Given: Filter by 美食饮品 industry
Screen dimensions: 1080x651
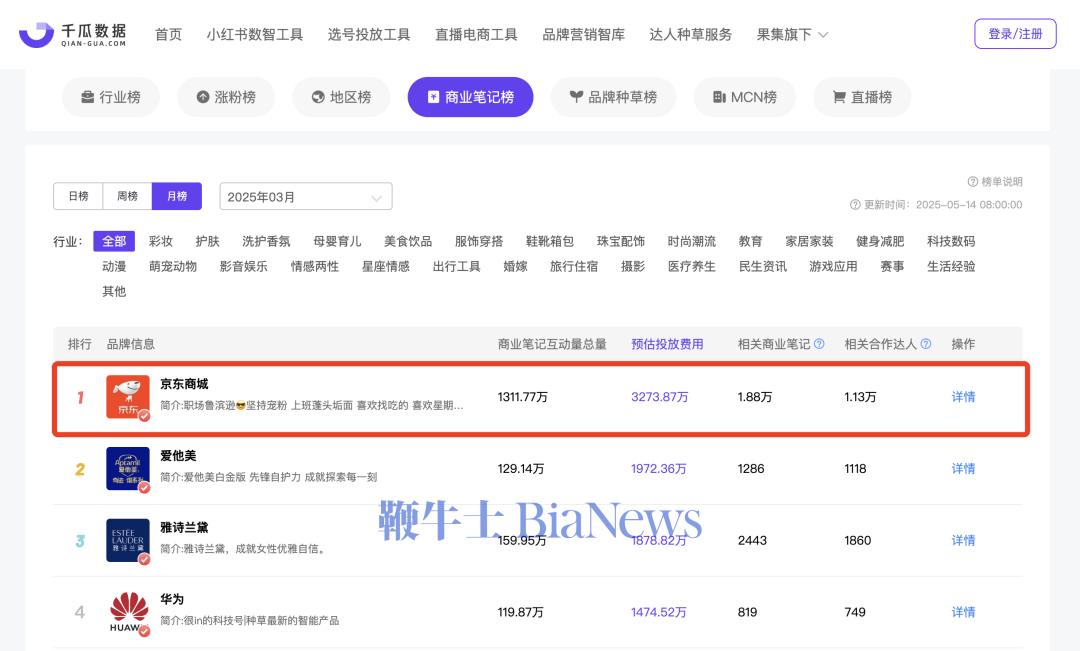Looking at the screenshot, I should point(408,241).
